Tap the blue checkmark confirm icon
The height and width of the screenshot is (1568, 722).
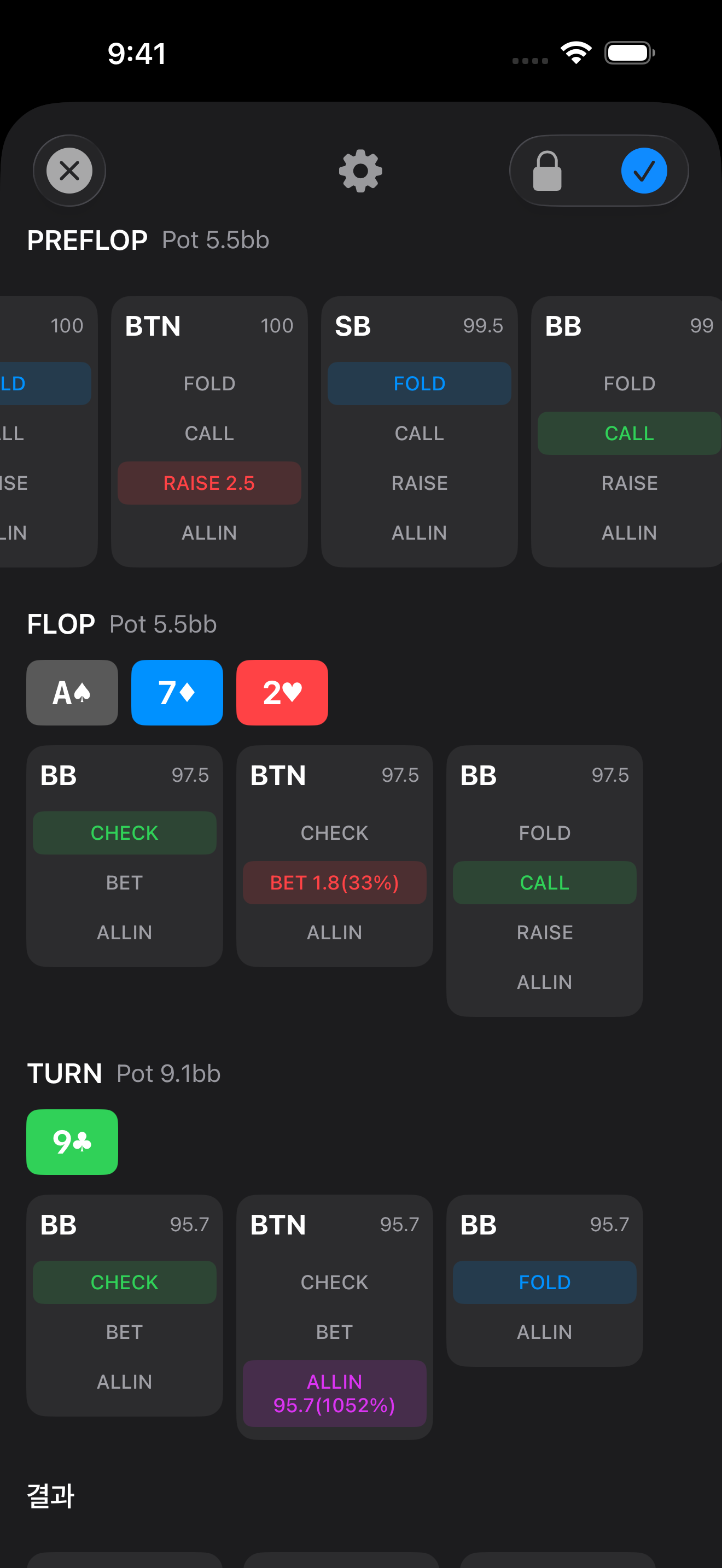tap(643, 171)
